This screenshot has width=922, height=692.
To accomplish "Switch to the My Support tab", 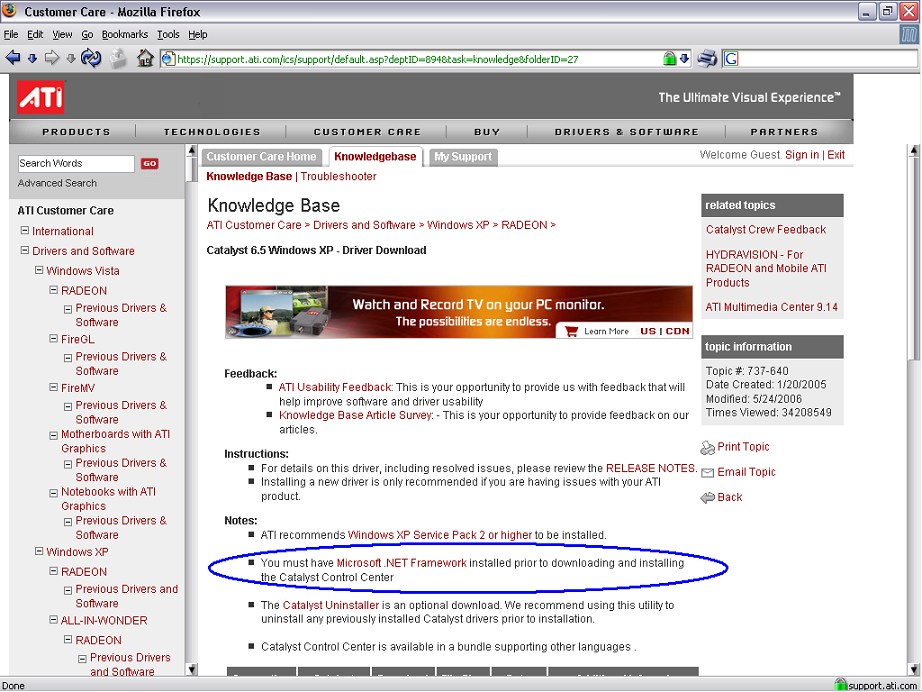I will click(x=463, y=157).
